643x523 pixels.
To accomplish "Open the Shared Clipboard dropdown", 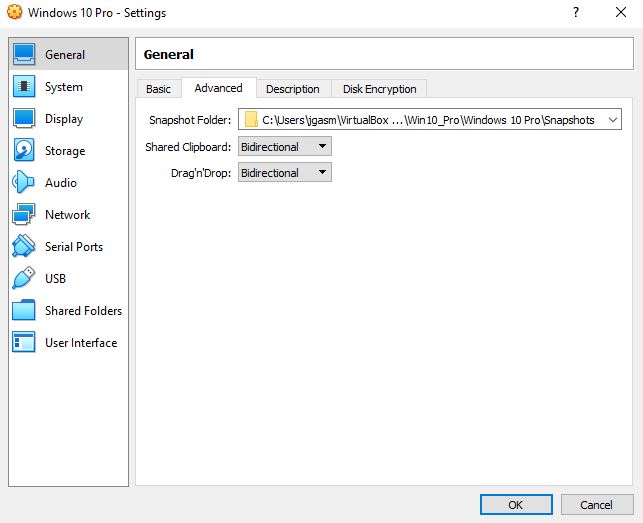I will tap(285, 146).
